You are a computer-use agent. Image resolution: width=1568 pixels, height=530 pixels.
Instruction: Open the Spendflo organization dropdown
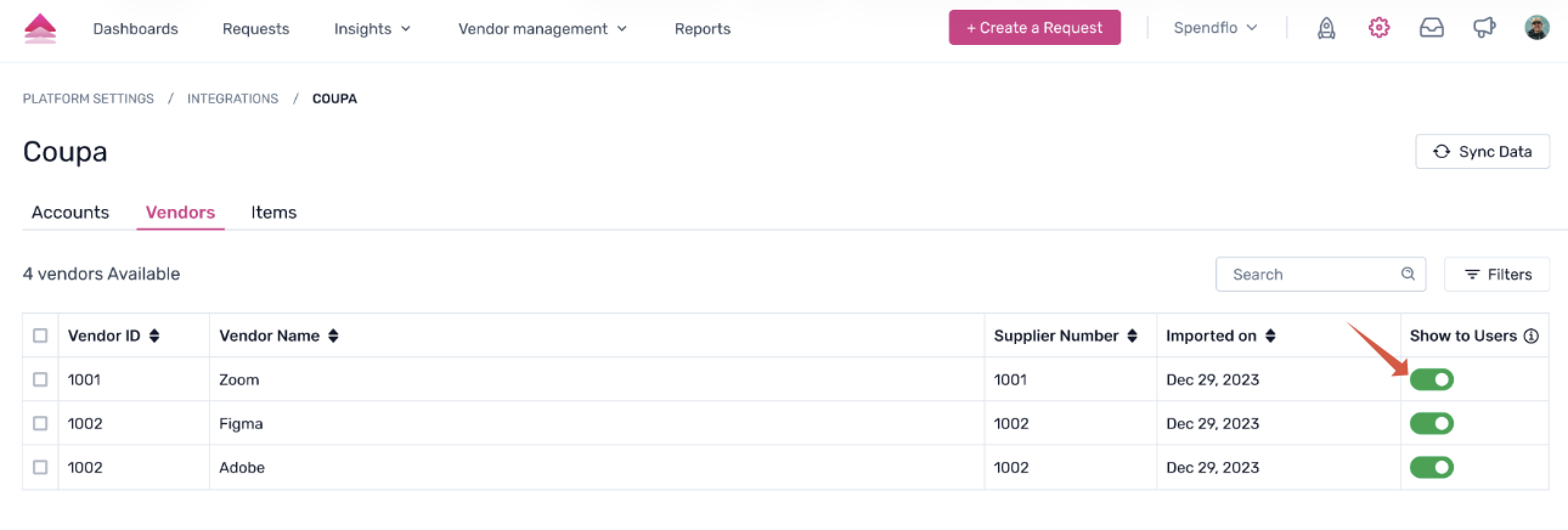pos(1215,28)
